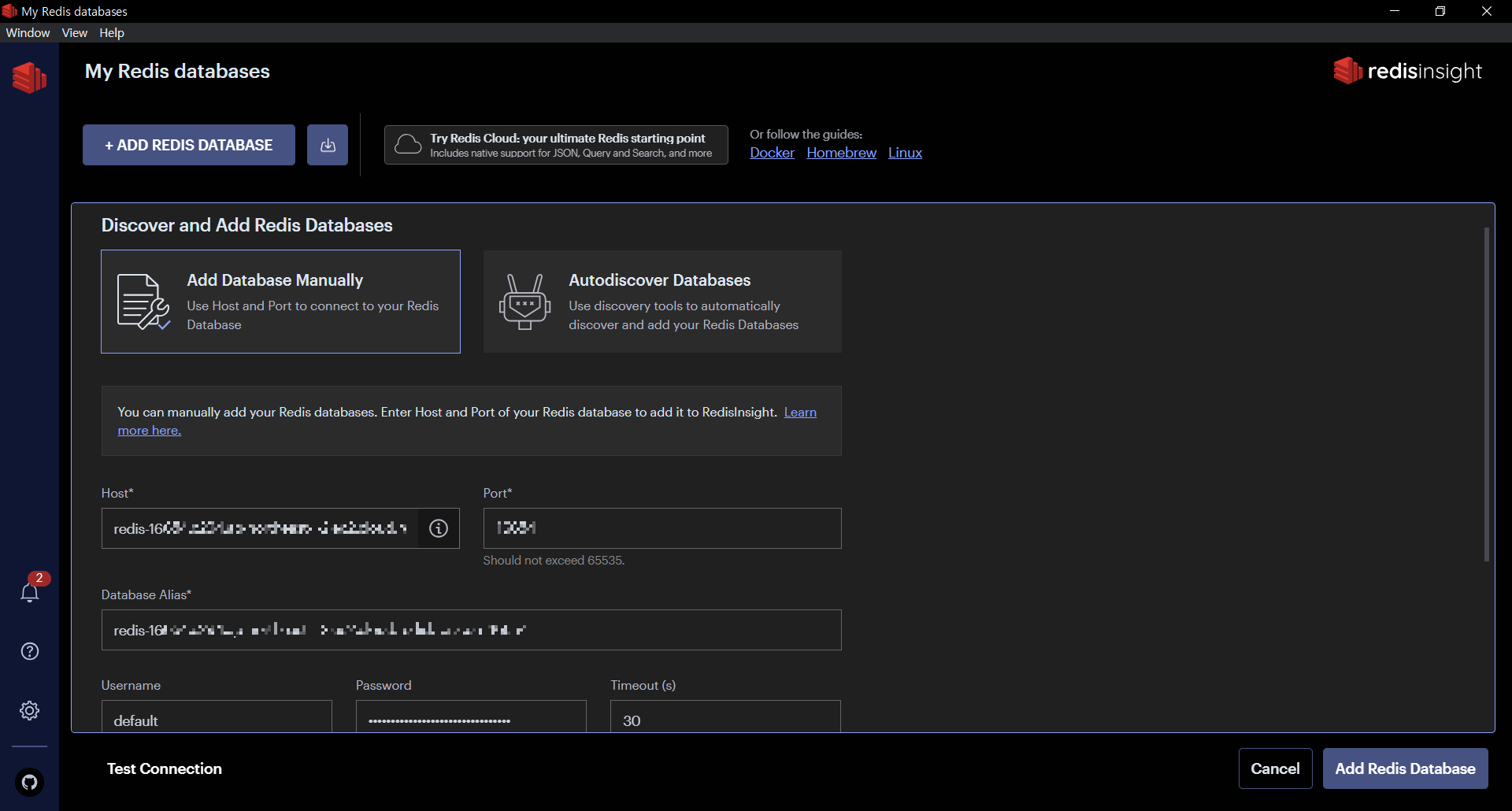The height and width of the screenshot is (811, 1512).
Task: Open the Linux guide link
Action: click(905, 153)
